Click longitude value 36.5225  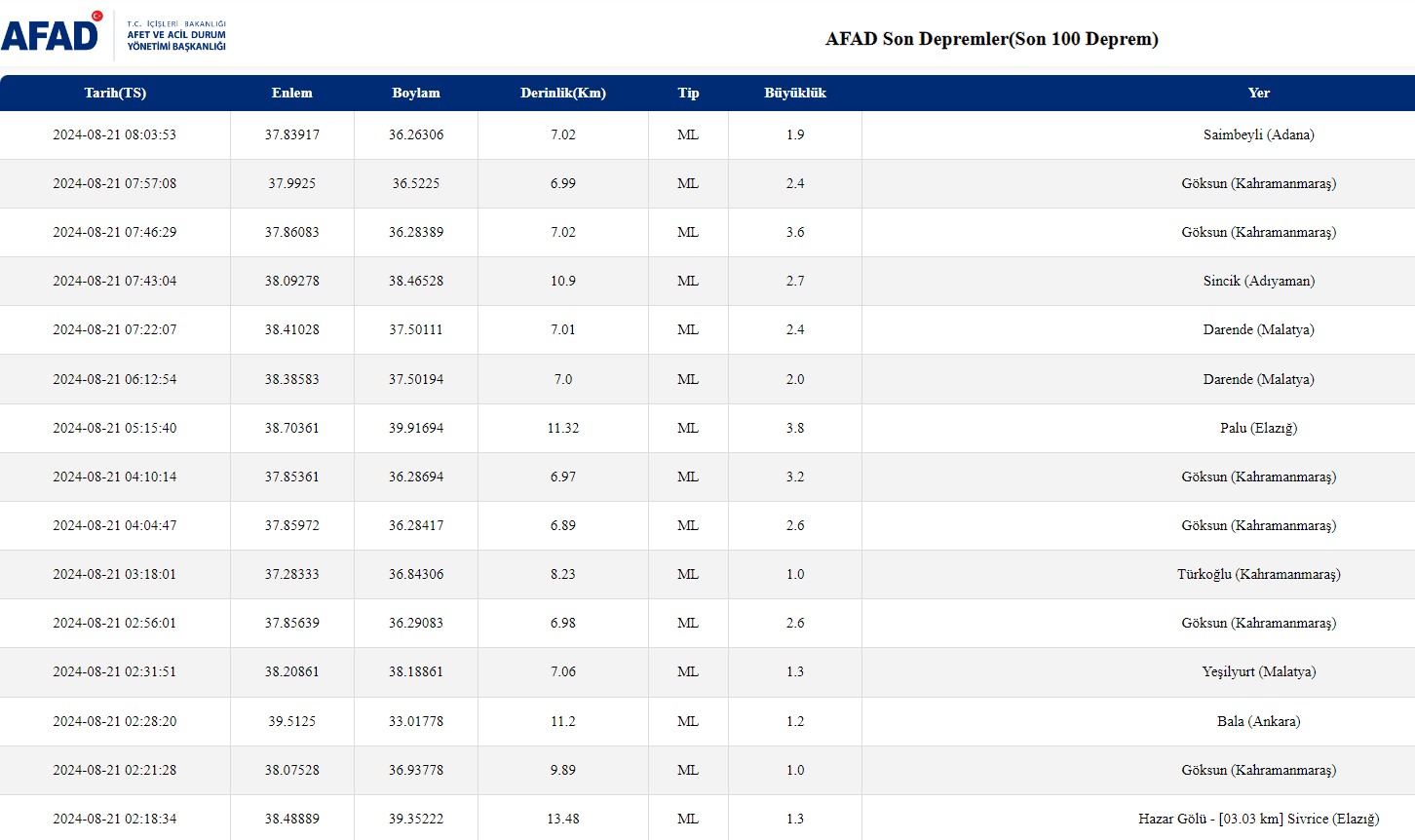pos(416,183)
